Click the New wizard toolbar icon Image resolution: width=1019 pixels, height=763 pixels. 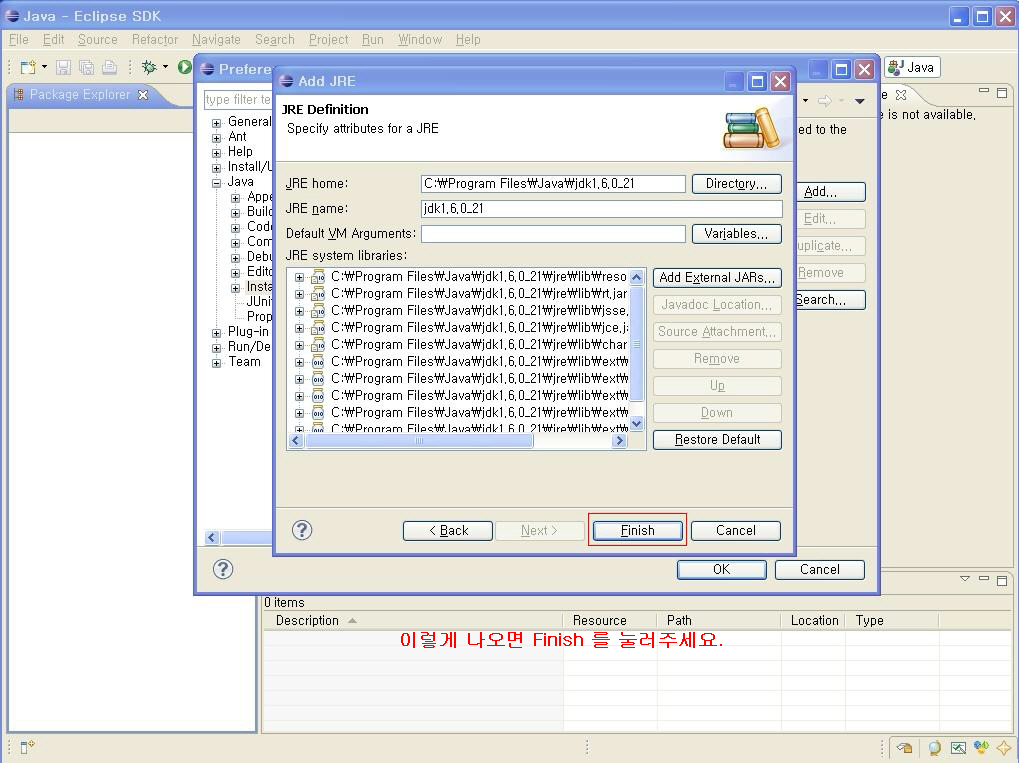pos(28,67)
